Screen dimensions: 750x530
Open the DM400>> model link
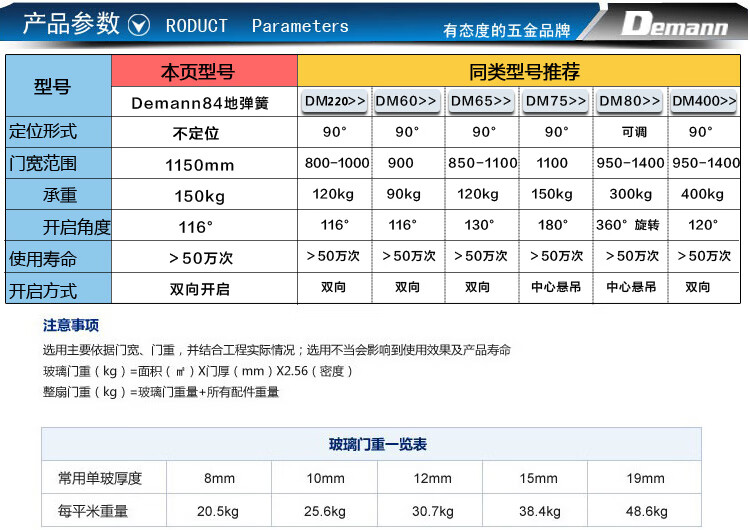click(x=704, y=101)
